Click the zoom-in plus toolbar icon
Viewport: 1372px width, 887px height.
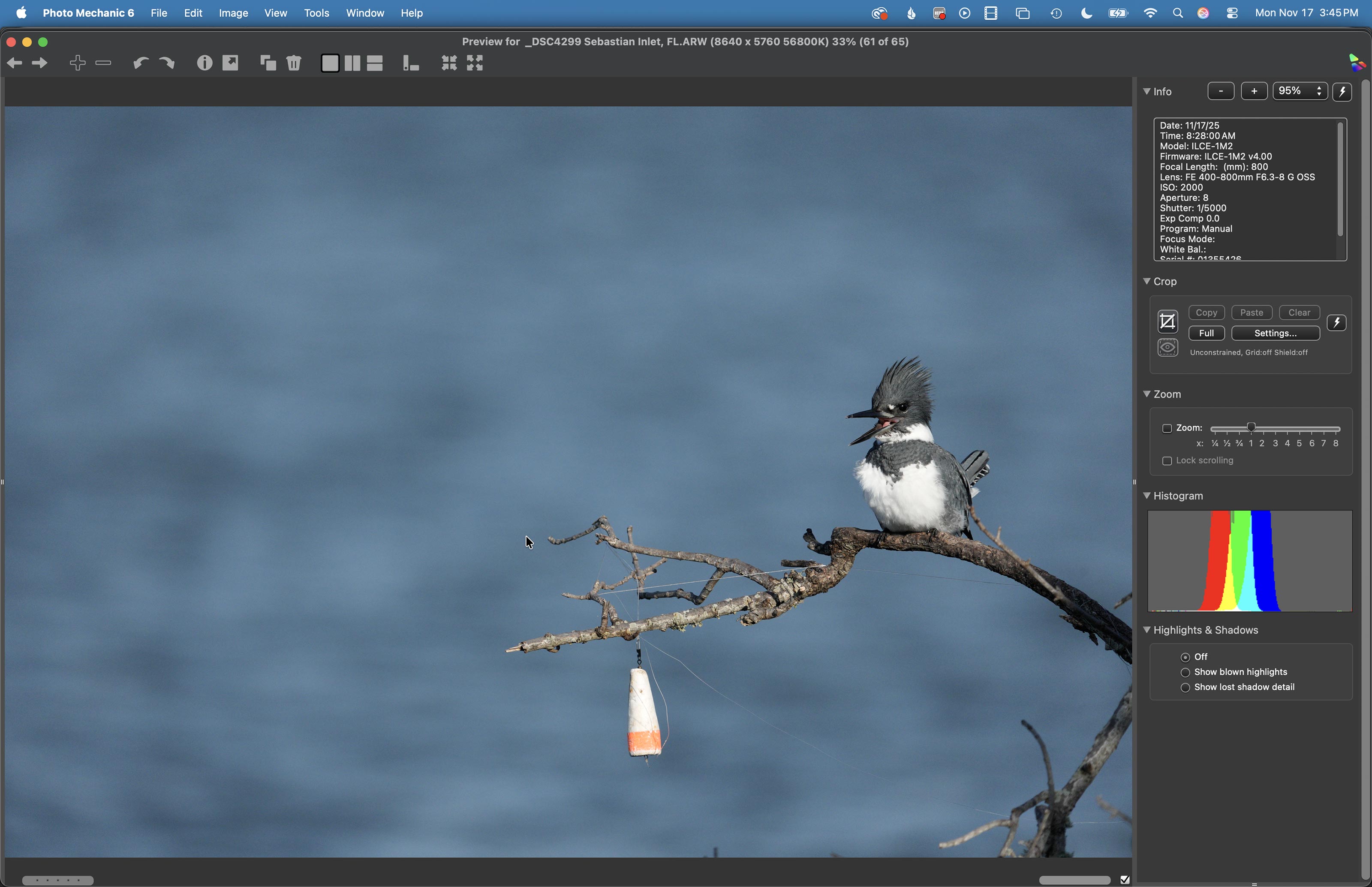pyautogui.click(x=78, y=63)
